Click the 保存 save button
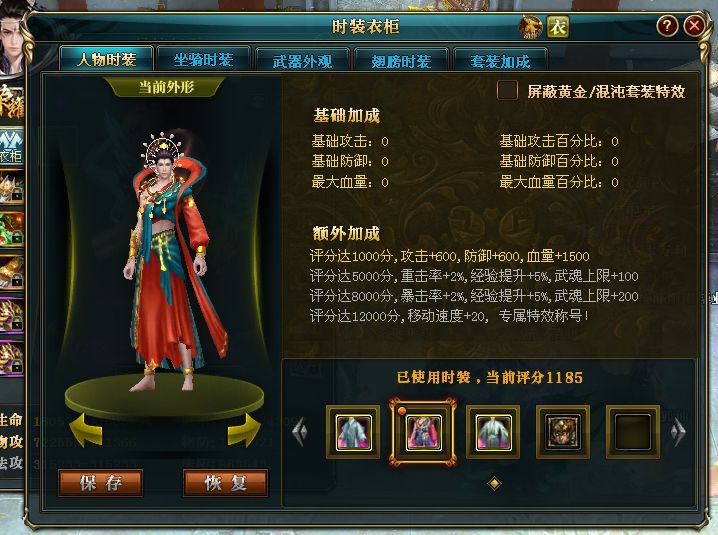 pos(101,483)
